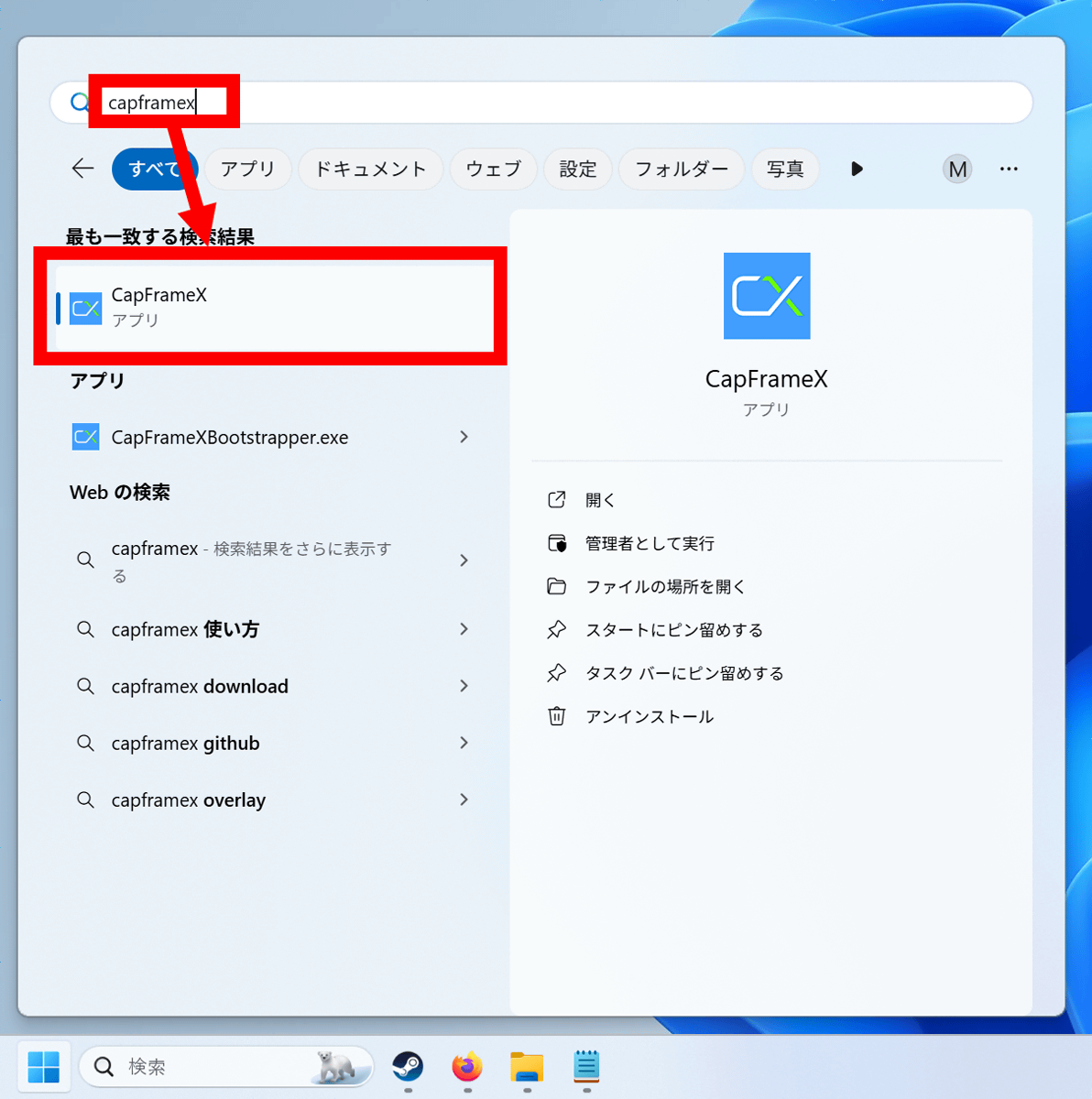The height and width of the screenshot is (1099, 1092).
Task: Click magnifier icon beside 'capframex 使い方'
Action: 85,629
